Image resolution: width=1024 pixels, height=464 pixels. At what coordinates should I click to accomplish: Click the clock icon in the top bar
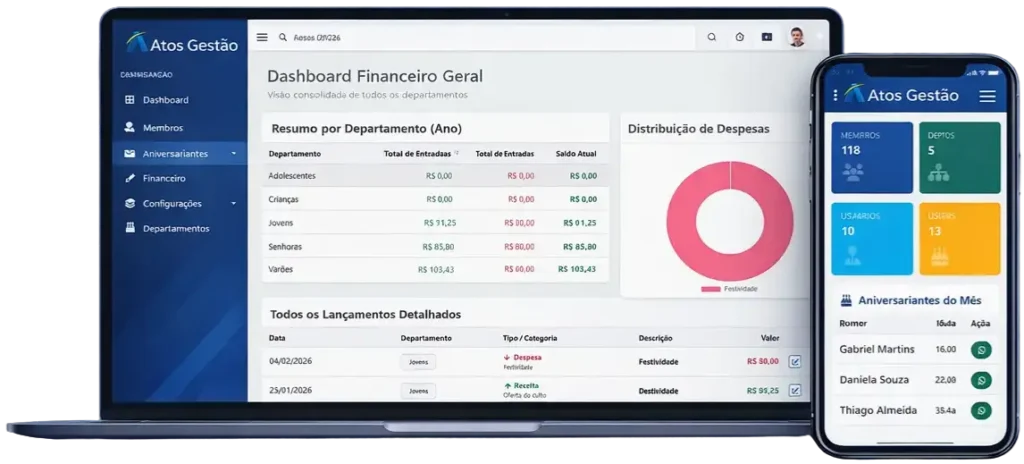739,37
